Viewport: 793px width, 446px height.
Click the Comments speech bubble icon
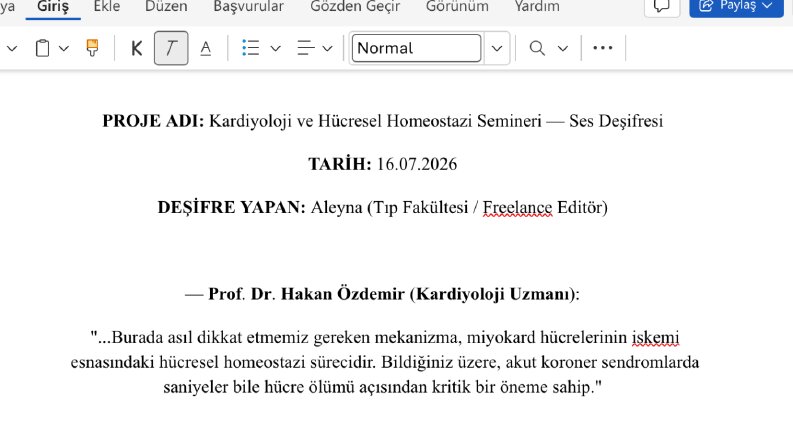[x=662, y=6]
